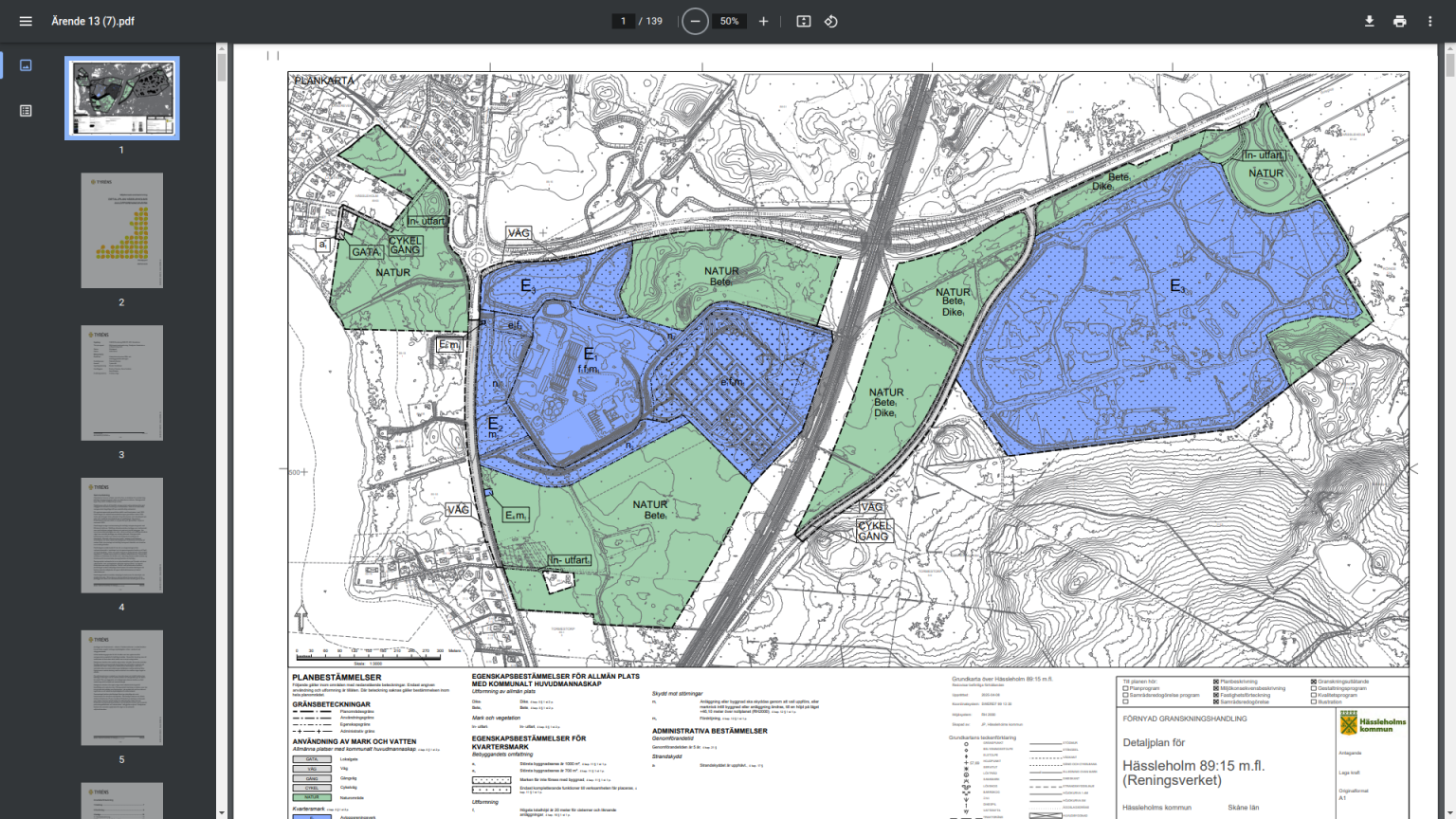Viewport: 1456px width, 819px height.
Task: Open the more actions three-dot menu
Action: coord(1429,21)
